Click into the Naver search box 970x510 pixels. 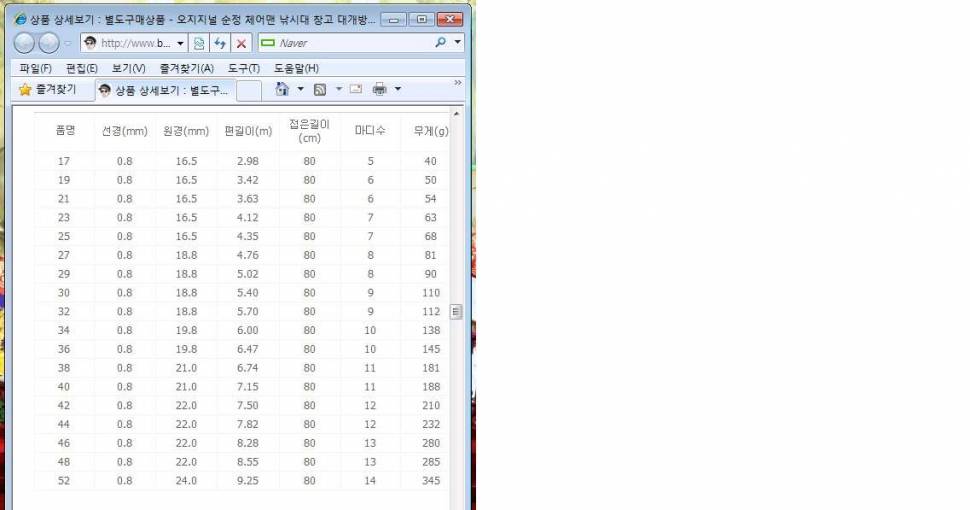354,43
